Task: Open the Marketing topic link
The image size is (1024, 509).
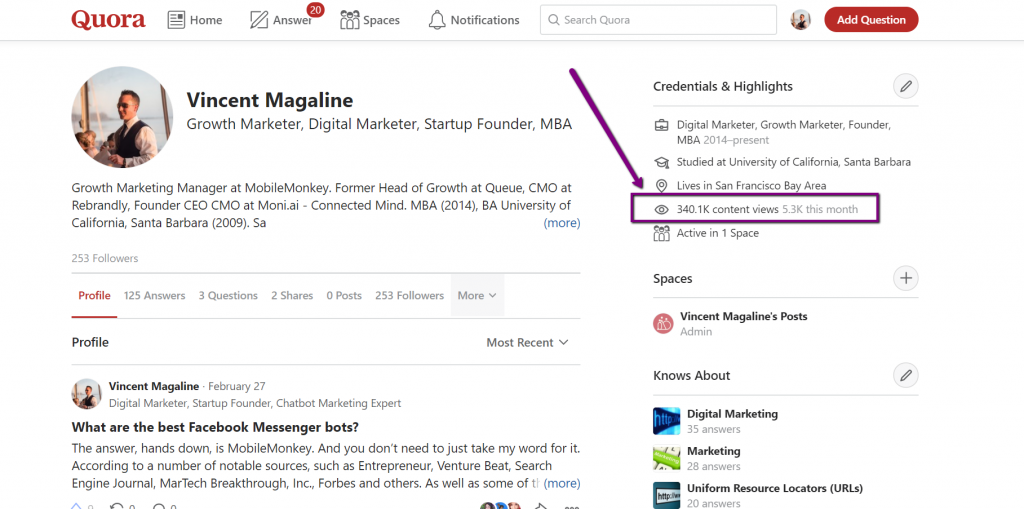Action: pyautogui.click(x=713, y=451)
